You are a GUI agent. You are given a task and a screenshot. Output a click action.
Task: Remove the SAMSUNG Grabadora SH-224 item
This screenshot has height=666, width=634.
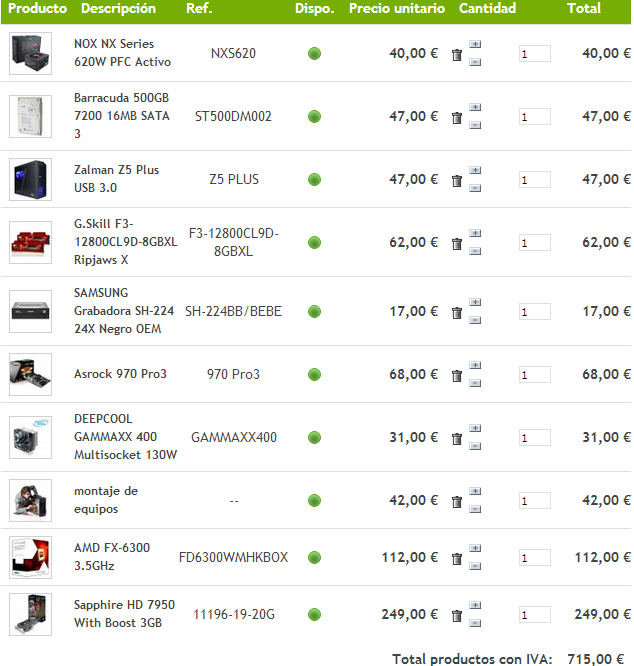(x=456, y=313)
